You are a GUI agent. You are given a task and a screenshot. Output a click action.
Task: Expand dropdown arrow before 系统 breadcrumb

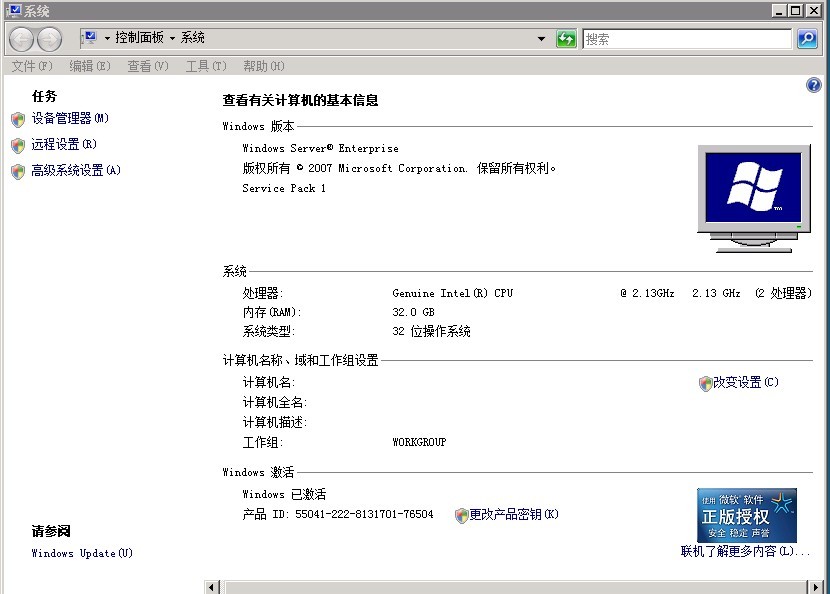click(173, 38)
